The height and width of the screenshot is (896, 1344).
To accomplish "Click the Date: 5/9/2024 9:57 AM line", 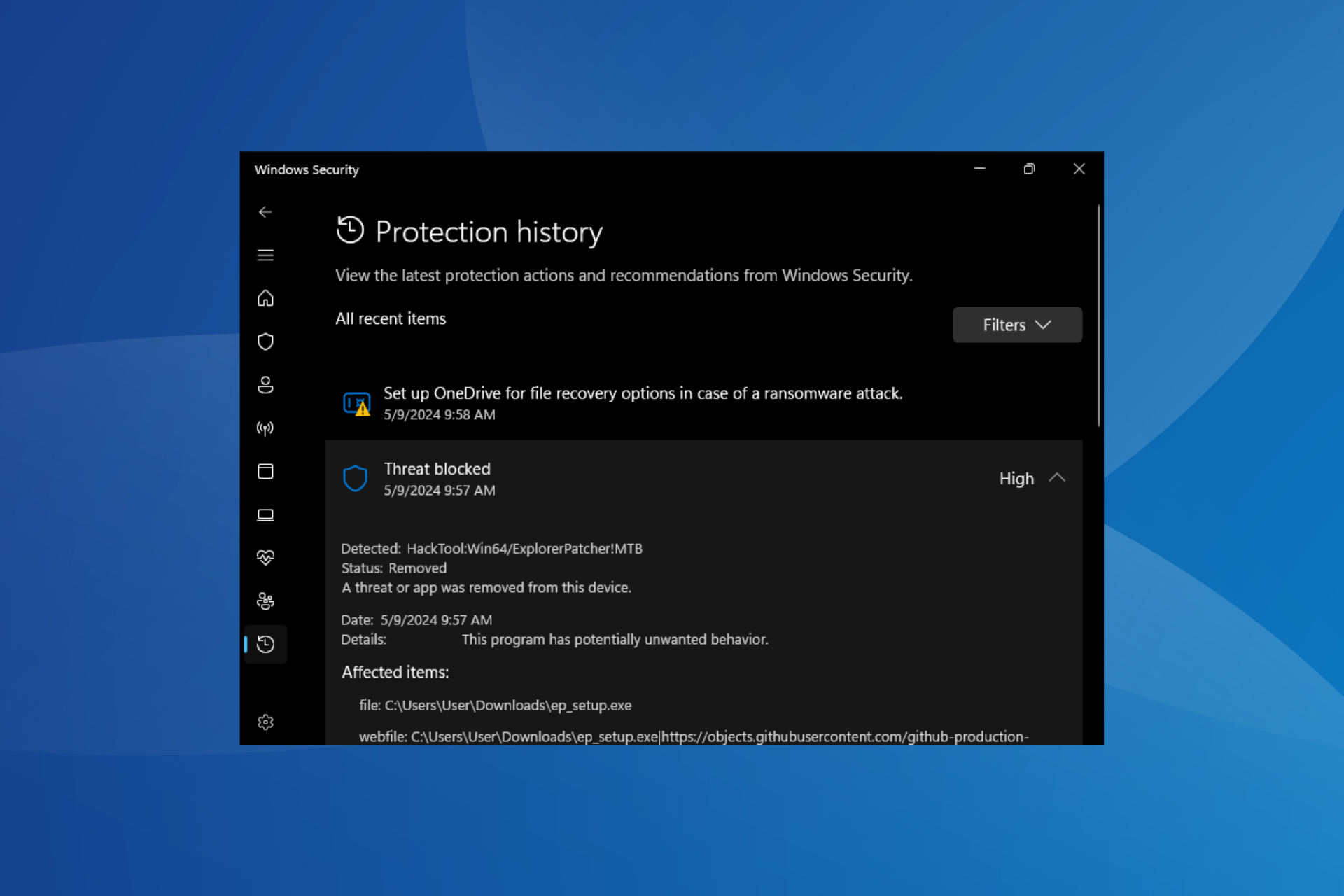I will coord(416,620).
